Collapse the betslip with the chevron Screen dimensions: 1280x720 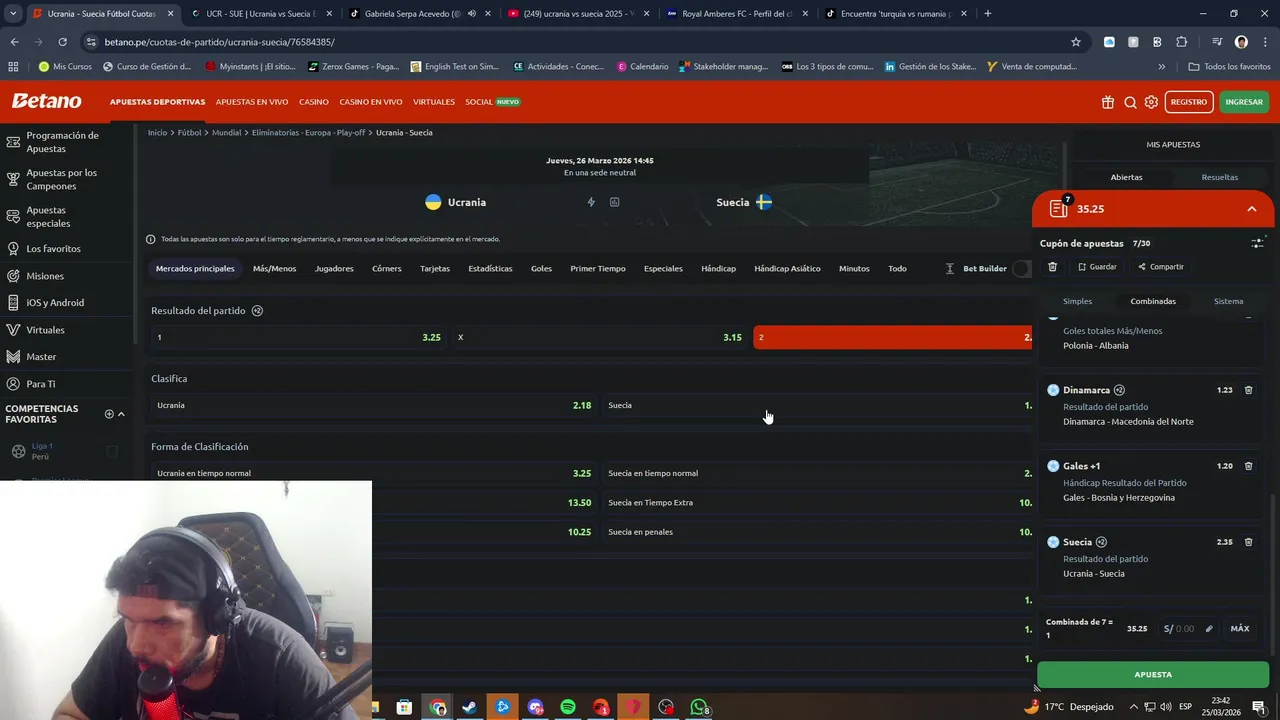(1252, 209)
